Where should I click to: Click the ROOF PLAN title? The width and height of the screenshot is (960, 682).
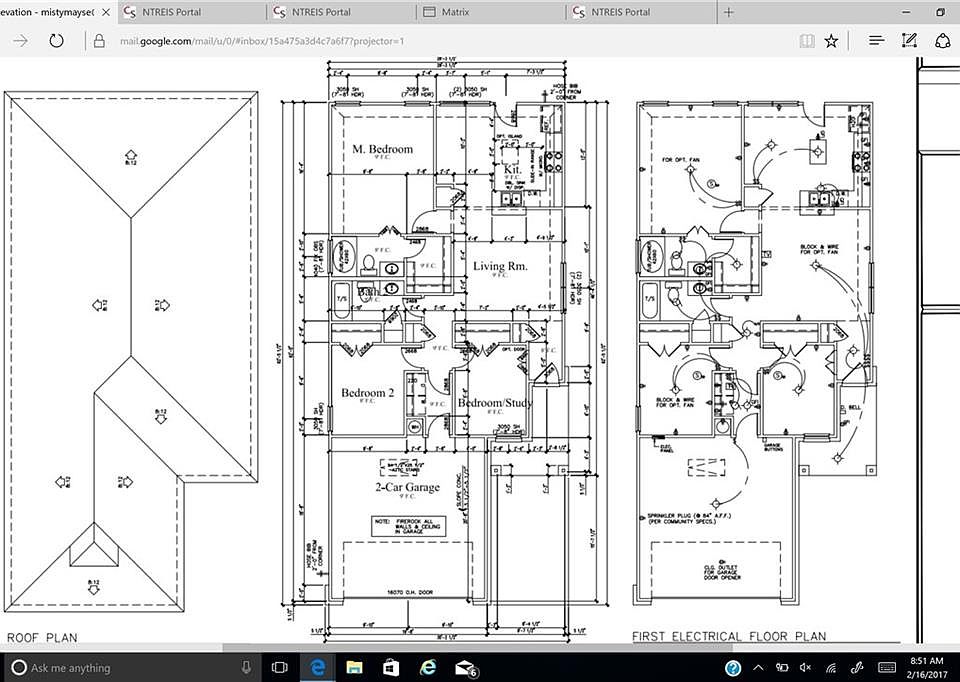[42, 637]
